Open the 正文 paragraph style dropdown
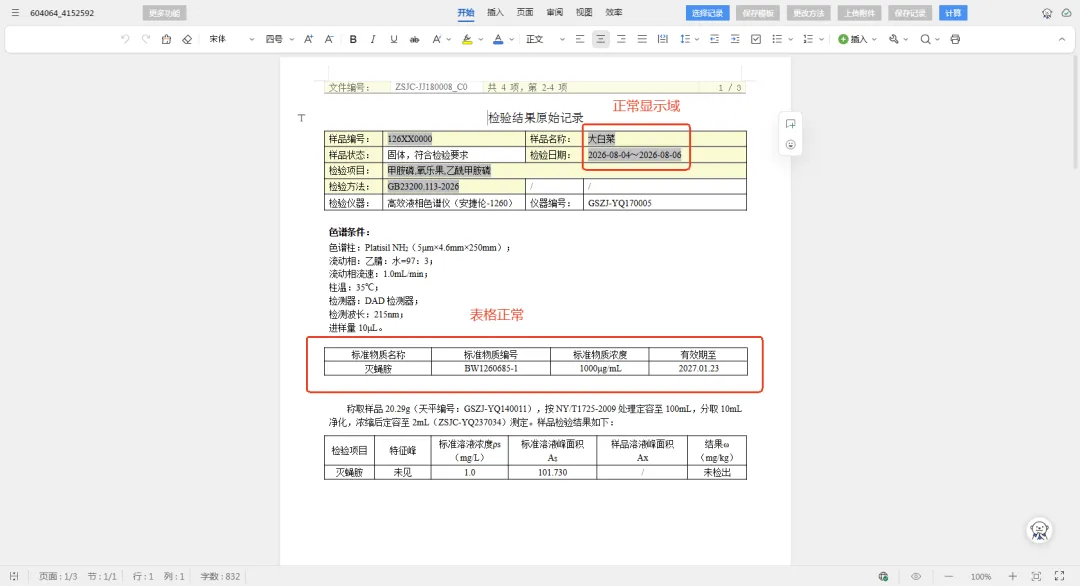1080x586 pixels. tap(545, 39)
